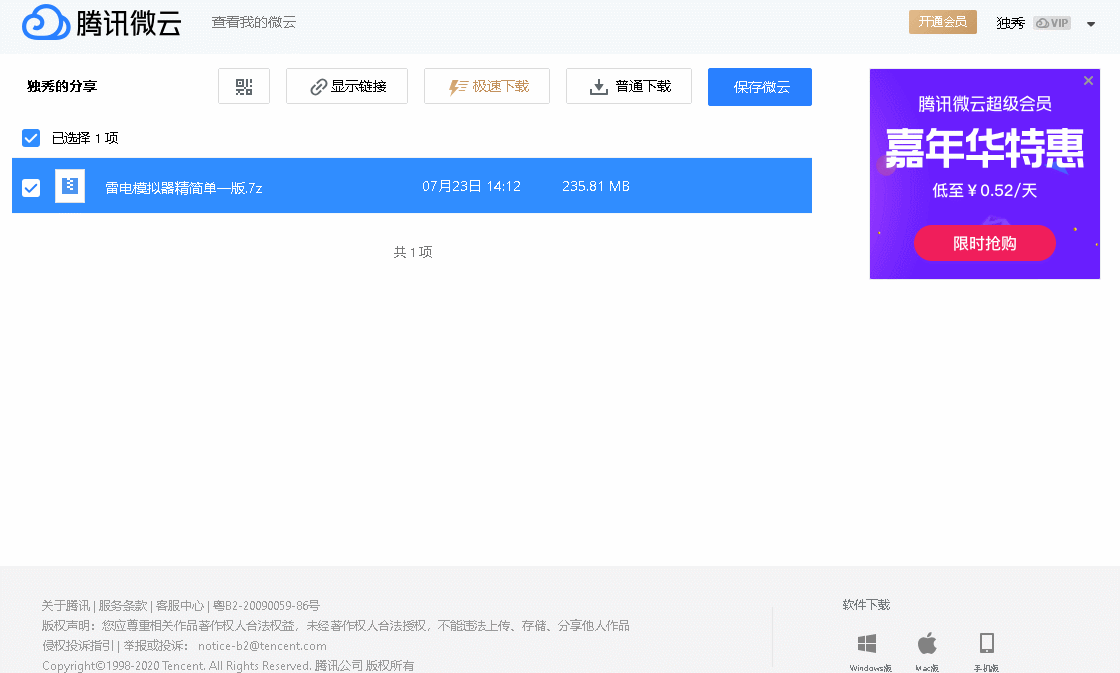Image resolution: width=1120 pixels, height=673 pixels.
Task: Open the 服务条款 footer link
Action: [x=123, y=606]
